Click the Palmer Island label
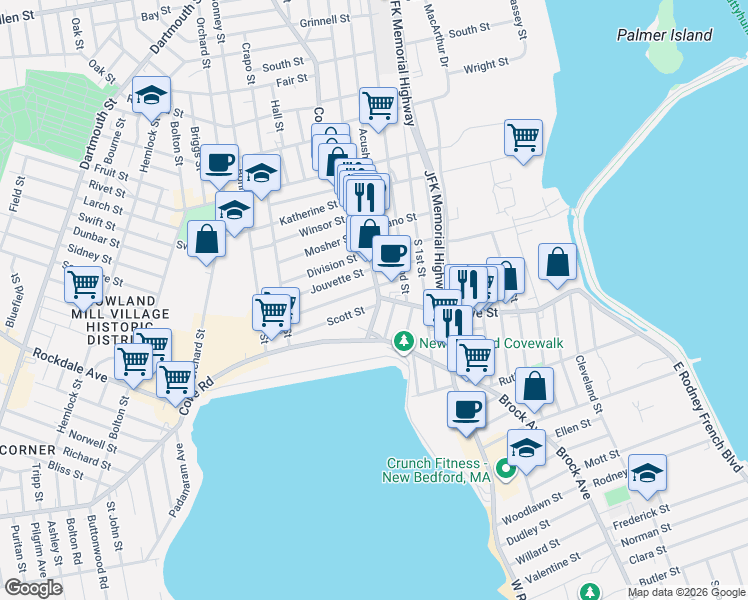The width and height of the screenshot is (748, 600). point(665,35)
